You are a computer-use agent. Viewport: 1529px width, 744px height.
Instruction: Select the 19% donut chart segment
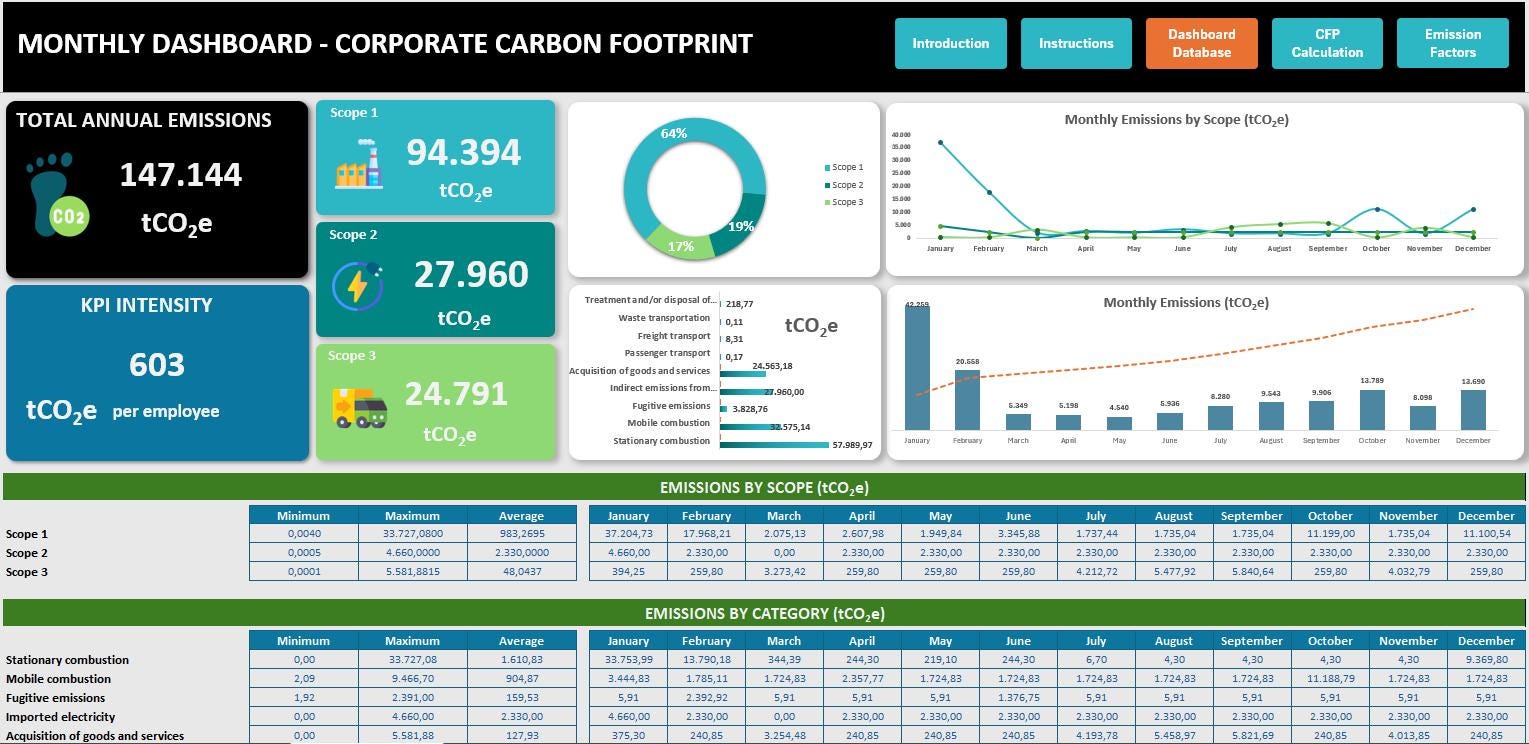(741, 225)
